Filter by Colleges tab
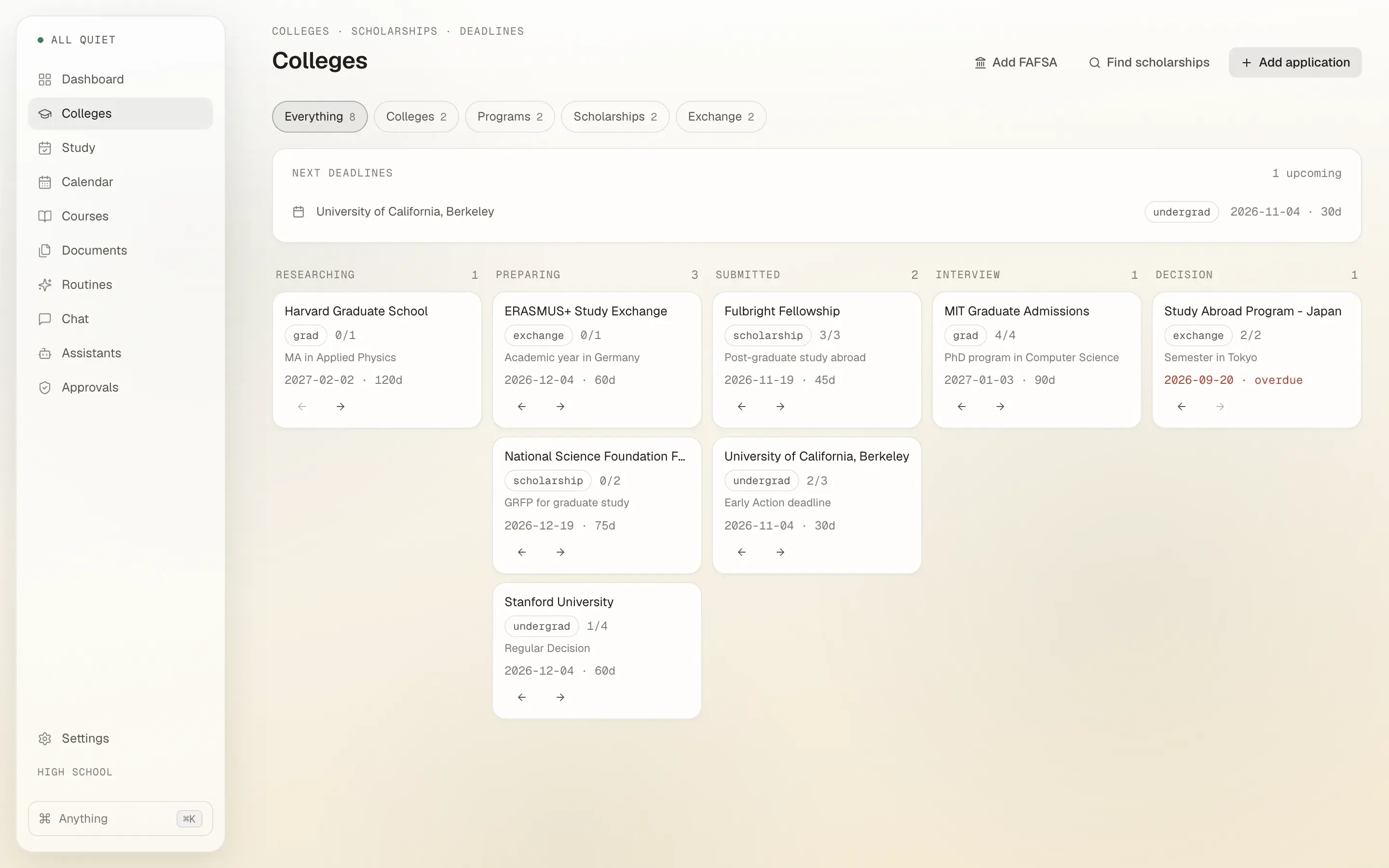 pos(416,117)
